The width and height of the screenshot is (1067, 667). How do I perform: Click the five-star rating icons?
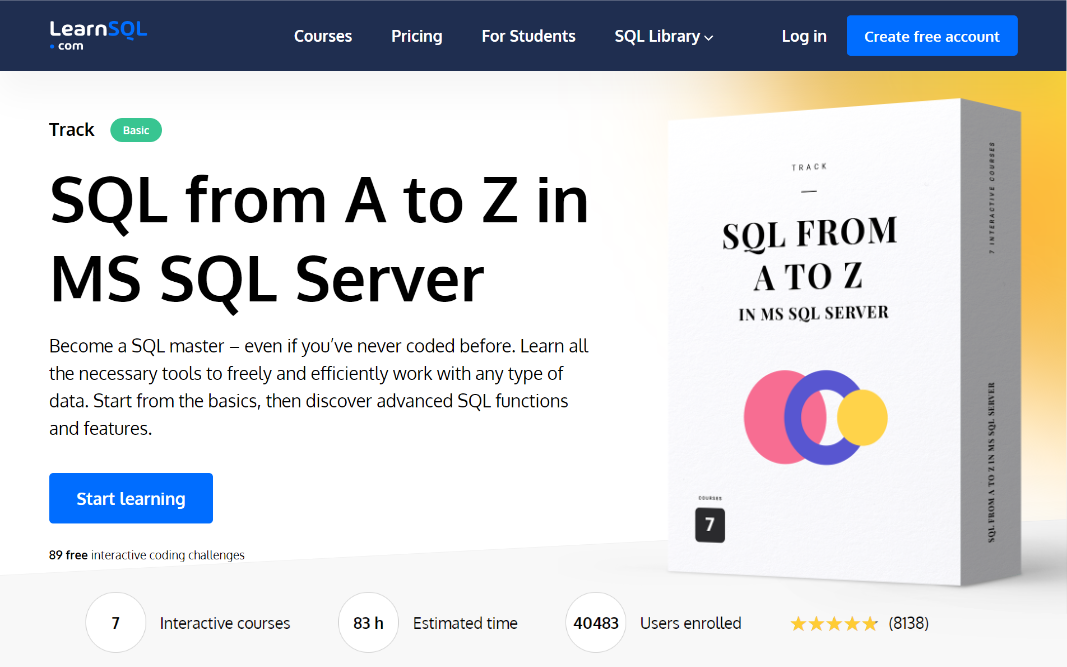pos(834,623)
